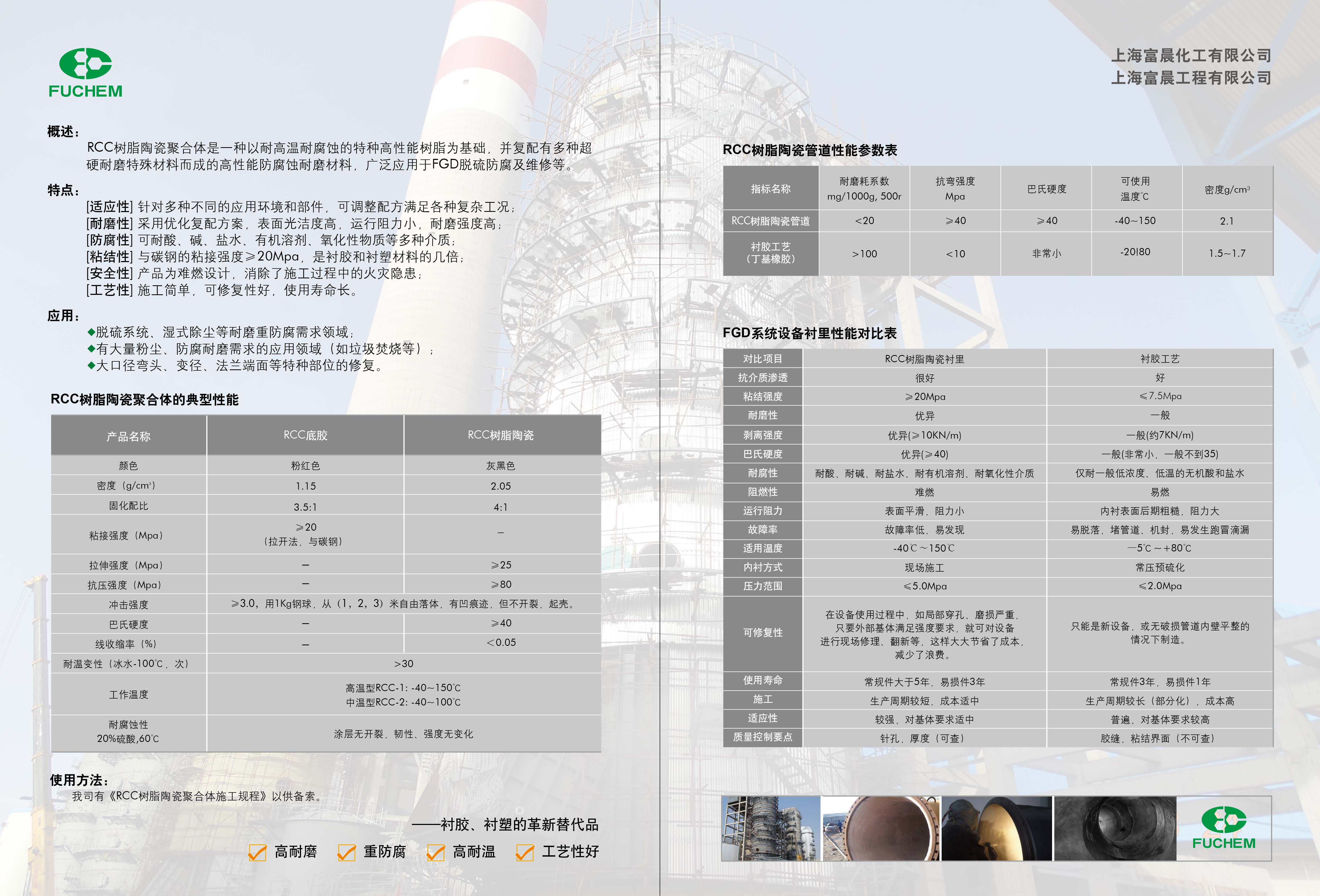Click the heading 特点：
This screenshot has height=896, width=1320.
(64, 190)
